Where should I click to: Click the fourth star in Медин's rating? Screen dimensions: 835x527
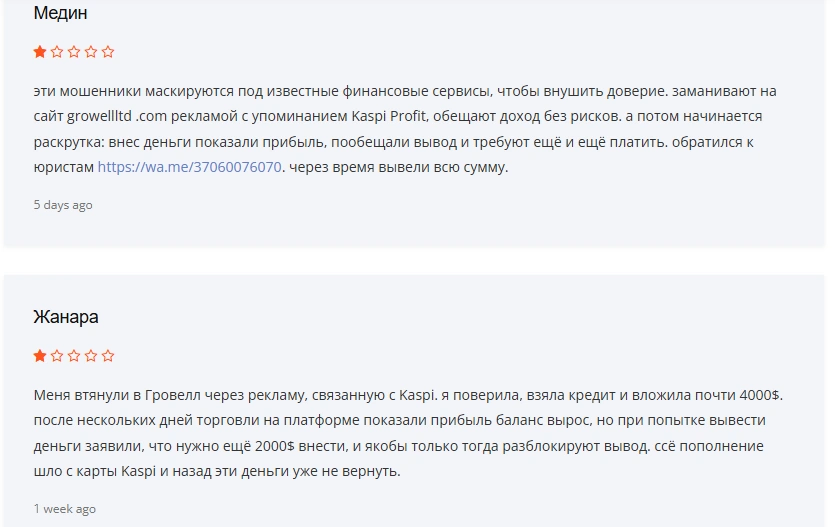91,52
